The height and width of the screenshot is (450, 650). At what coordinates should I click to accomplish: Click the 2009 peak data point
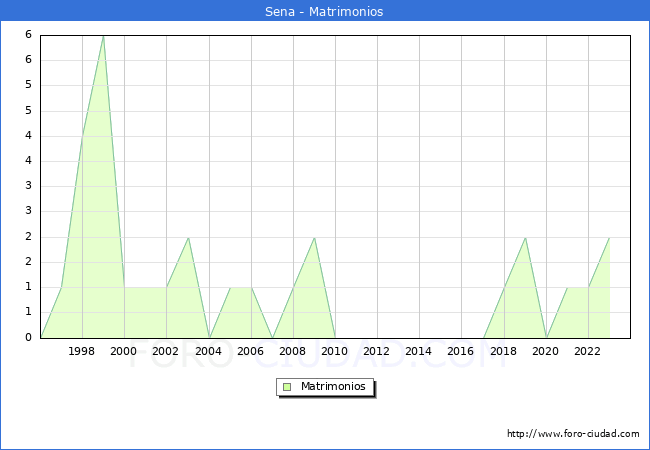pos(315,237)
